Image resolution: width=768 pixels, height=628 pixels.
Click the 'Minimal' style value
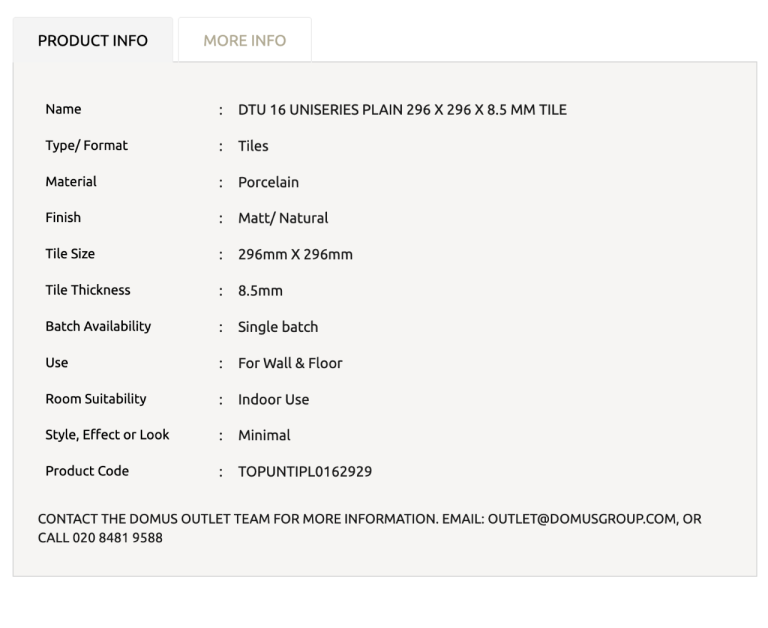coord(264,435)
